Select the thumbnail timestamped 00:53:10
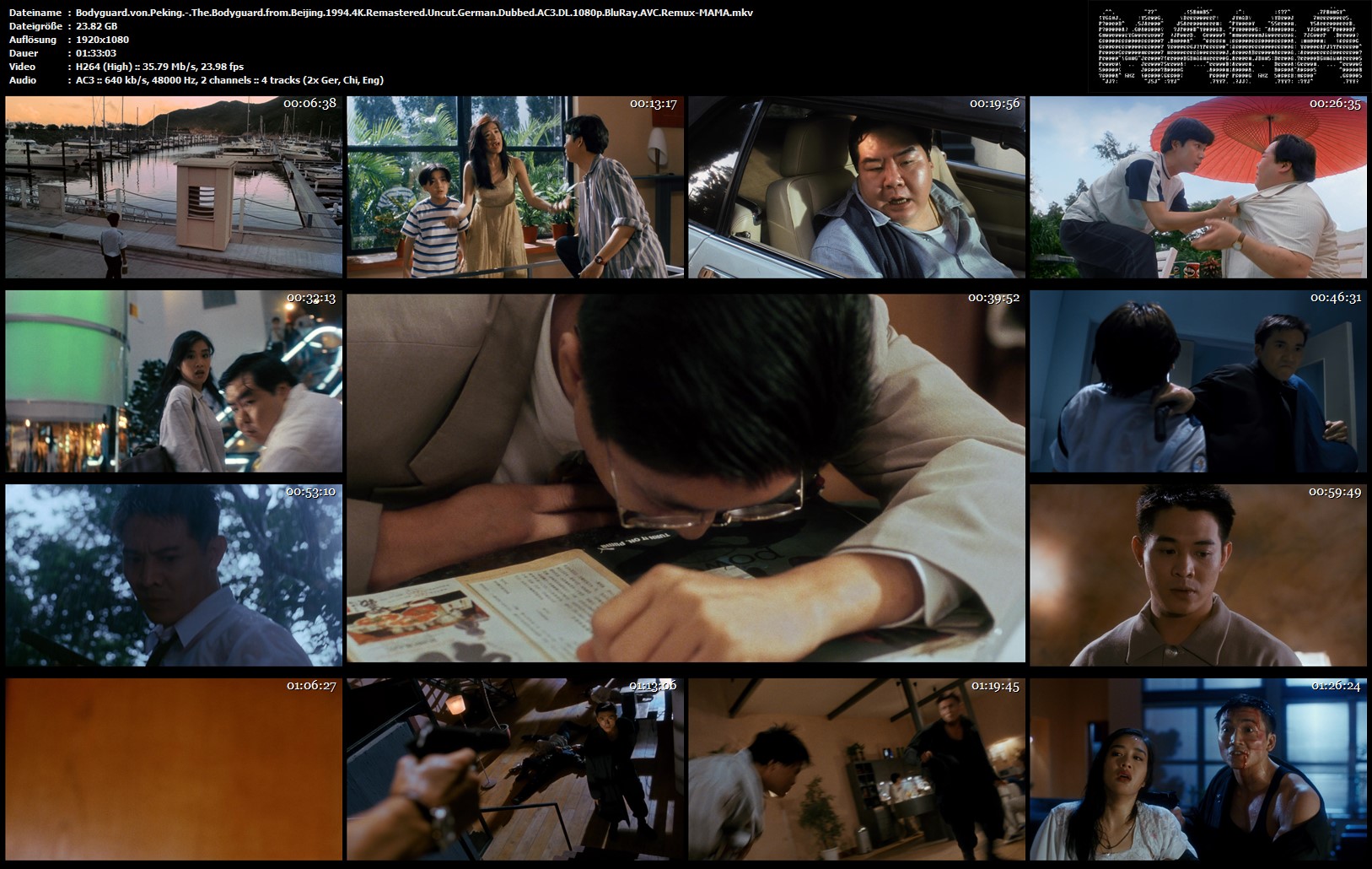The height and width of the screenshot is (869, 1372). pyautogui.click(x=174, y=575)
